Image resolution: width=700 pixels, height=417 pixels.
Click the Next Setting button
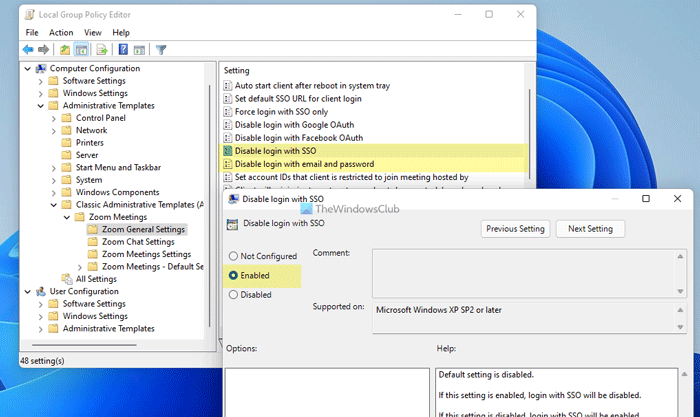tap(592, 229)
